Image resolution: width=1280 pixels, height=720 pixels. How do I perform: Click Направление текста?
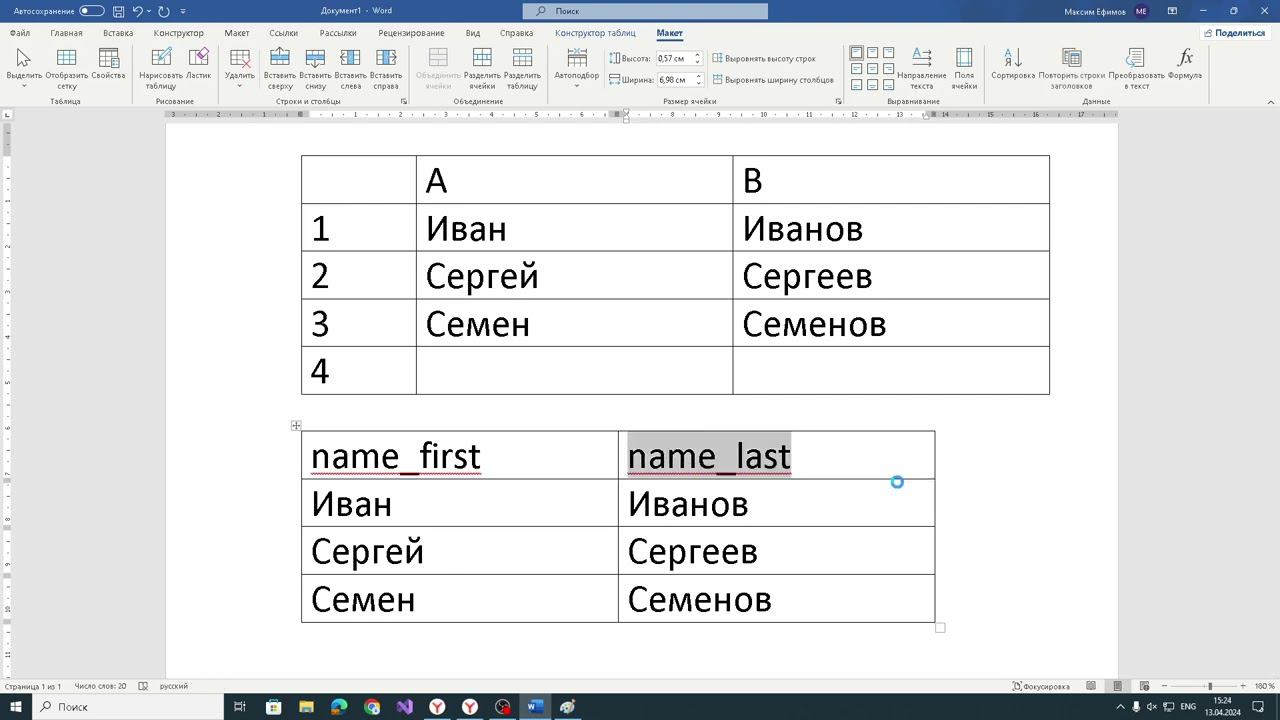pyautogui.click(x=922, y=68)
